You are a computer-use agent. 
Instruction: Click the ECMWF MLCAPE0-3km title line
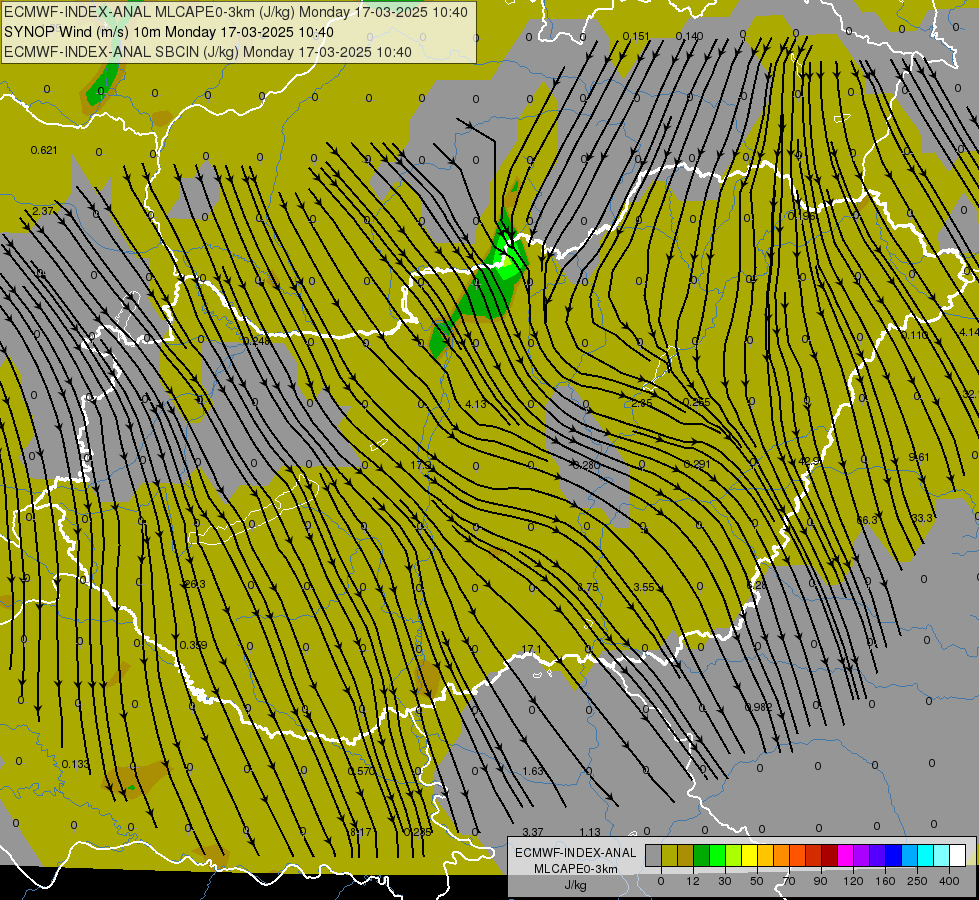point(235,12)
